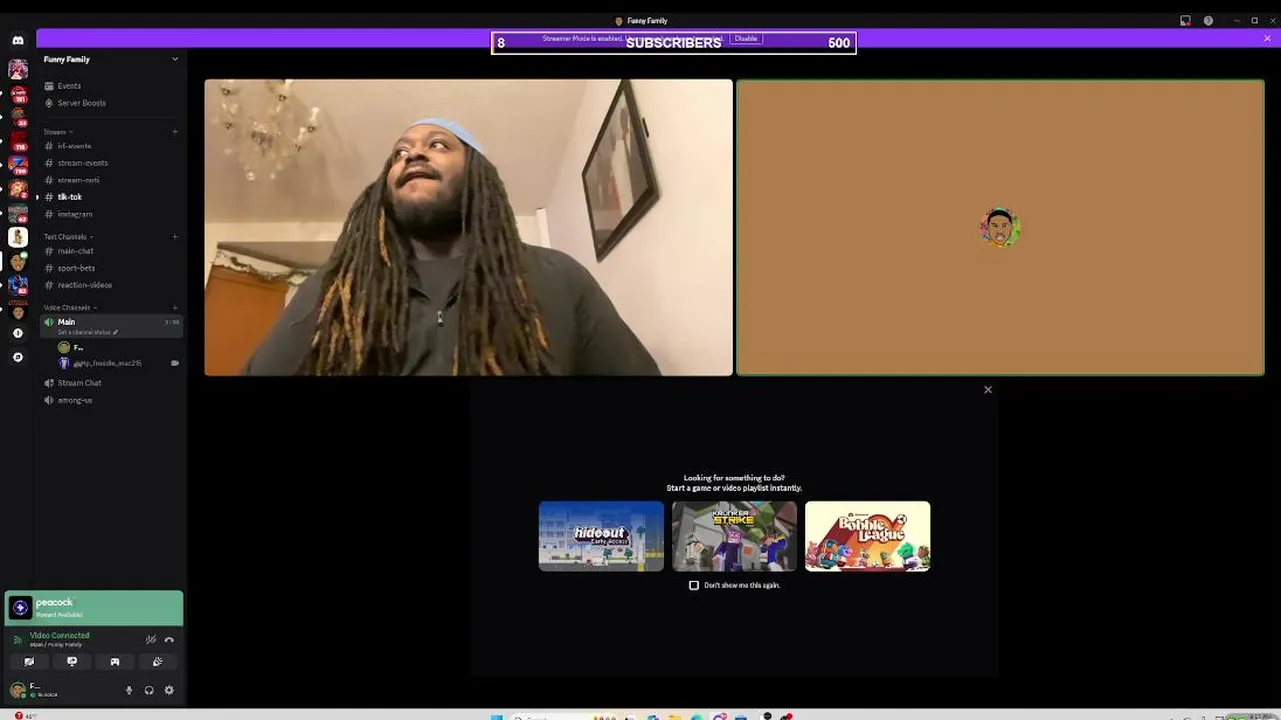Image resolution: width=1281 pixels, height=720 pixels.
Task: Focus the avatar-only participant tile
Action: click(x=1000, y=228)
